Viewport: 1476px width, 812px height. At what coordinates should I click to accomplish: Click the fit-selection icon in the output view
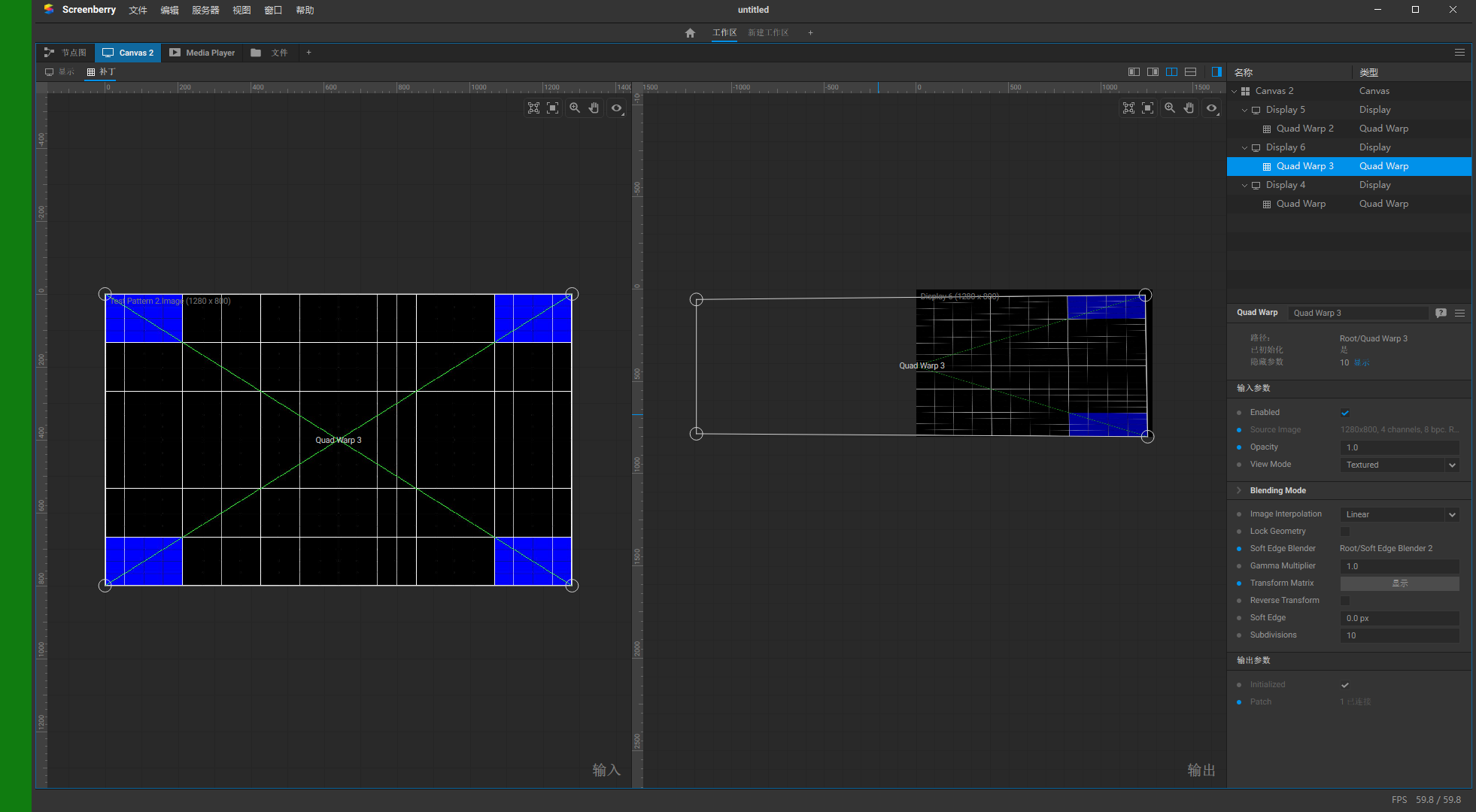click(x=1147, y=108)
